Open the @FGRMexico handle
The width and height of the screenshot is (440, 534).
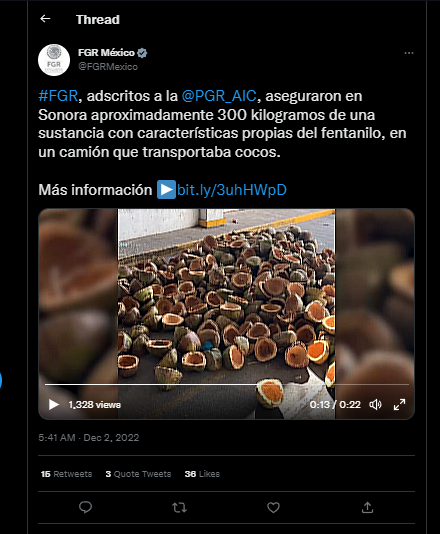pyautogui.click(x=108, y=67)
